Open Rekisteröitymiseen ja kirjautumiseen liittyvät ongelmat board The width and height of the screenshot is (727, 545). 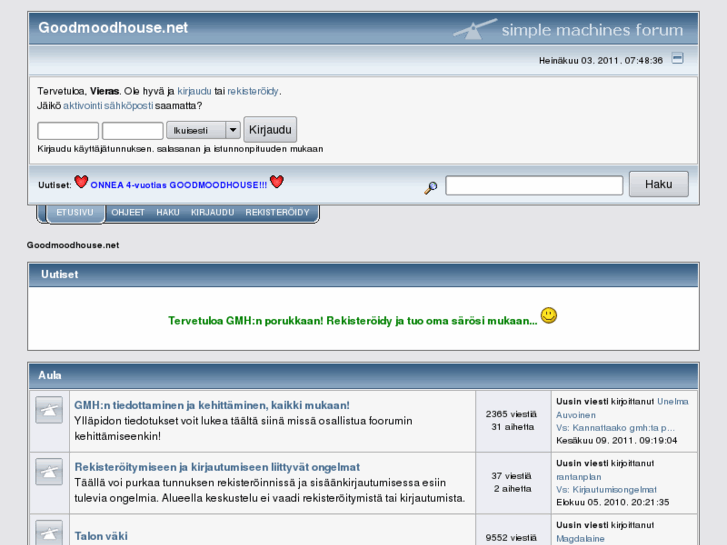pos(217,467)
